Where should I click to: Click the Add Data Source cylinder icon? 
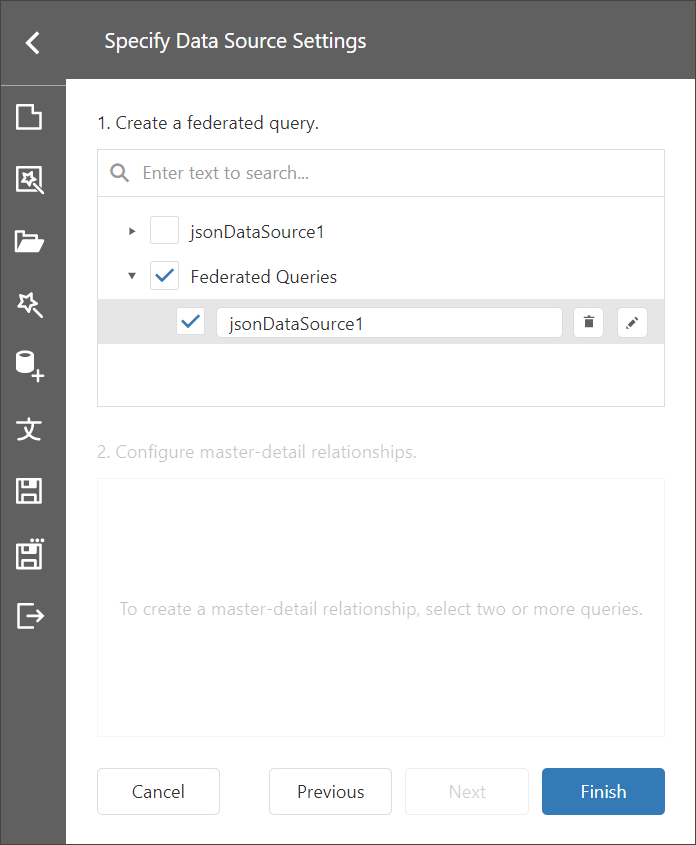30,366
